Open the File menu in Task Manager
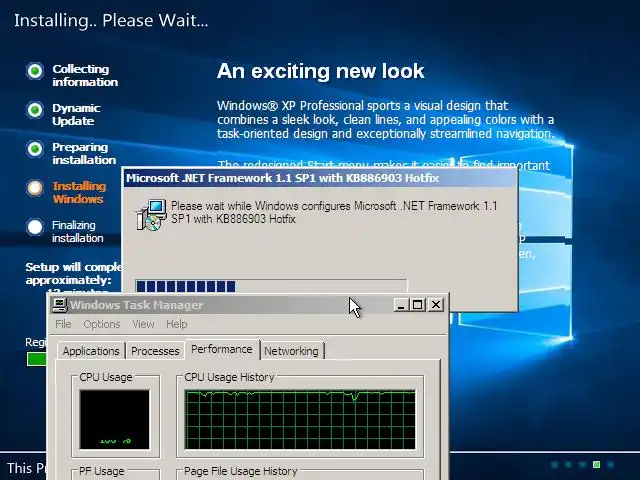The height and width of the screenshot is (480, 640). (63, 324)
